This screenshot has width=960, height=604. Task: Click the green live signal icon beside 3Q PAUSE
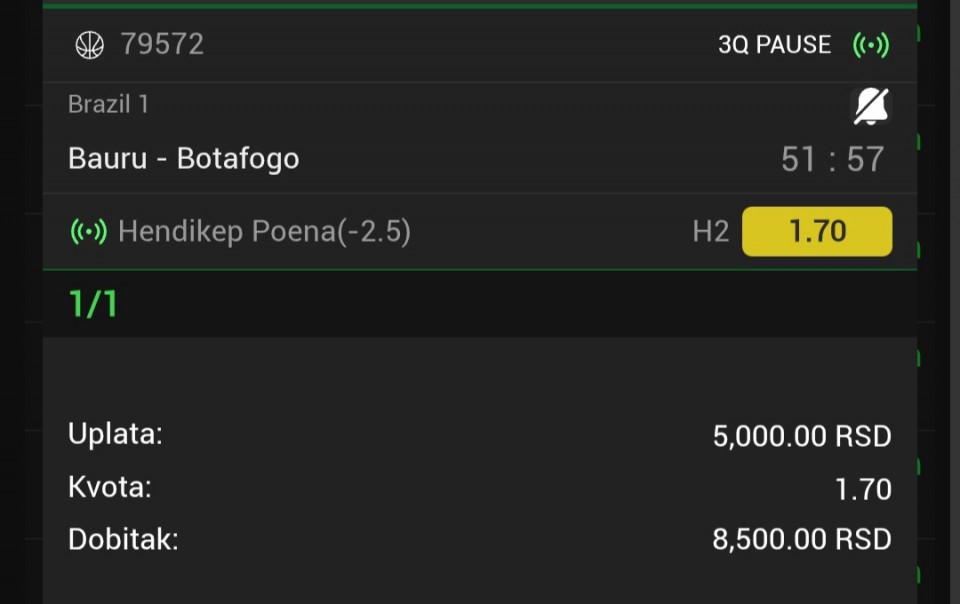(x=870, y=45)
